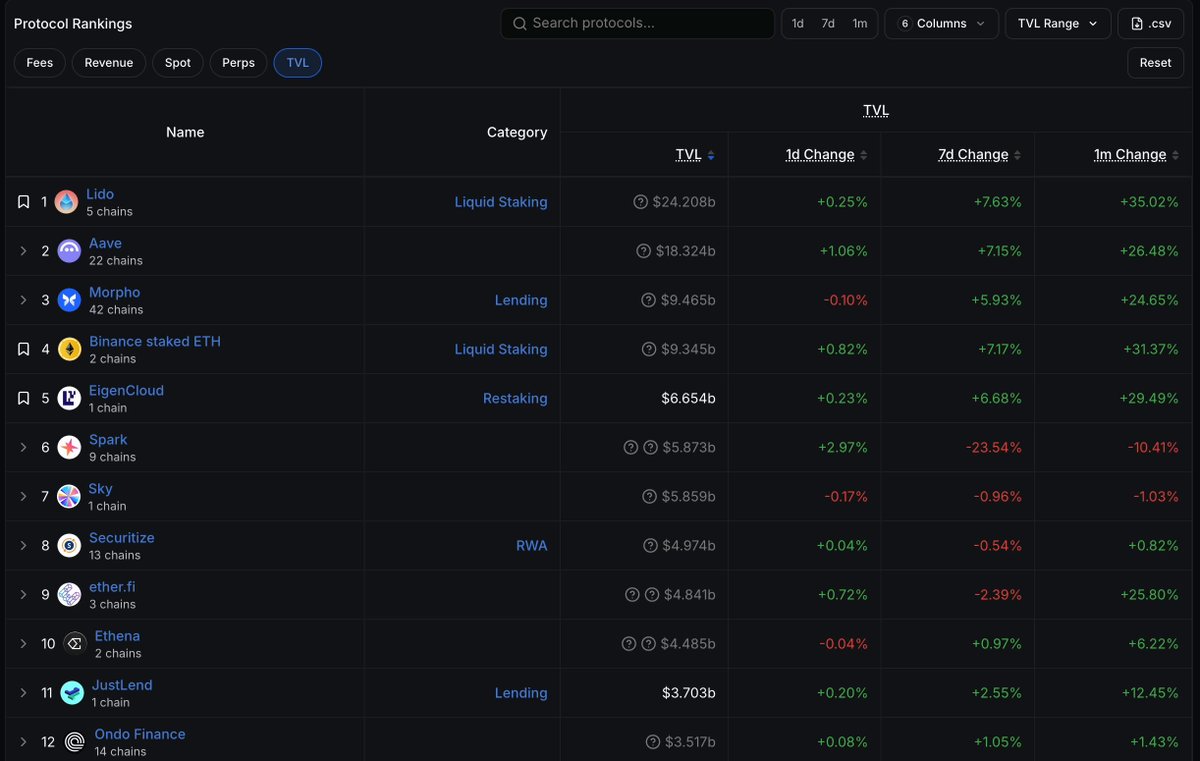Expand the Spark row
Image resolution: width=1200 pixels, height=761 pixels.
pyautogui.click(x=24, y=447)
